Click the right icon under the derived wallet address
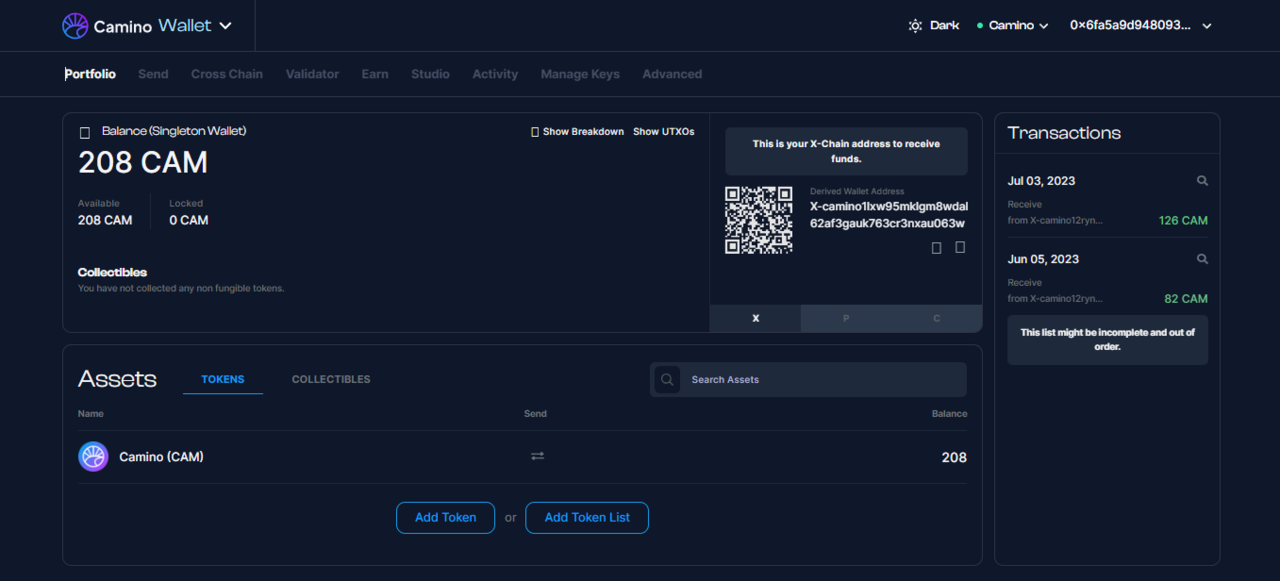1280x581 pixels. tap(960, 247)
